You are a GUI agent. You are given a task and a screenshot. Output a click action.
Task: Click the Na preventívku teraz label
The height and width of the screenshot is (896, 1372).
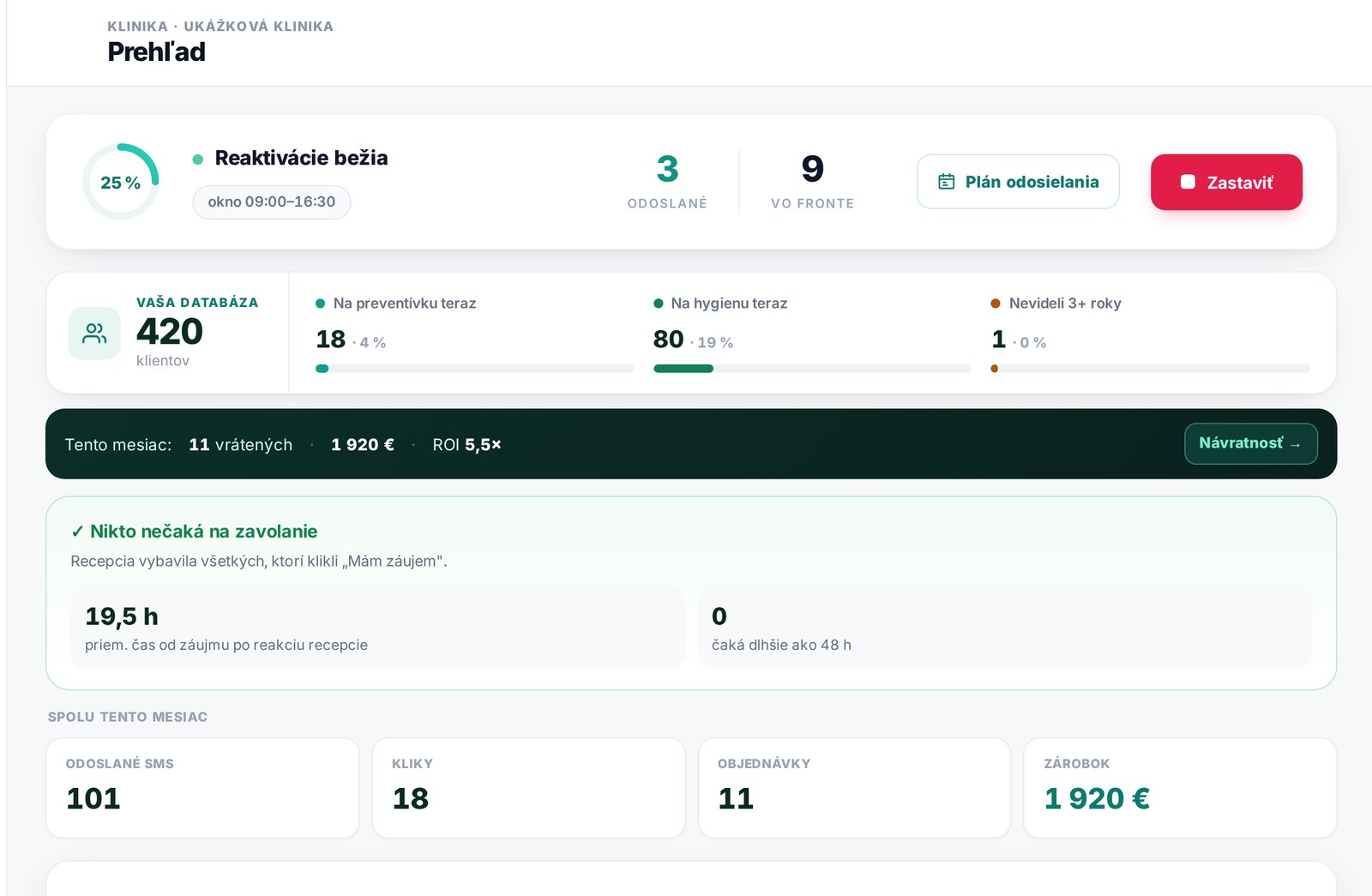click(x=405, y=304)
